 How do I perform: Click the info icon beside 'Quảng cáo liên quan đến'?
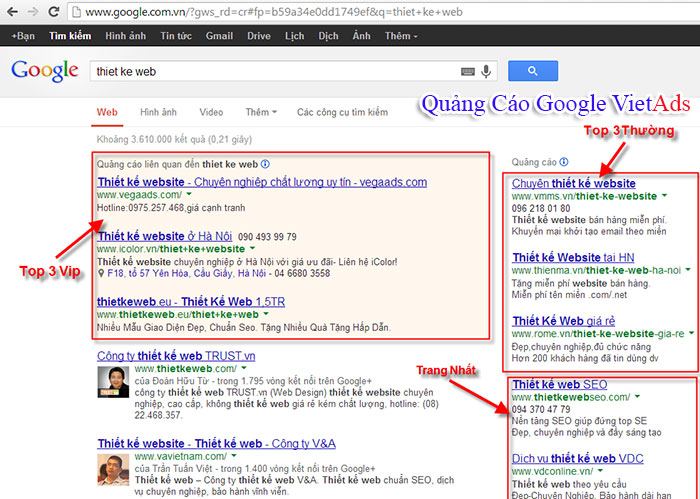(x=265, y=164)
